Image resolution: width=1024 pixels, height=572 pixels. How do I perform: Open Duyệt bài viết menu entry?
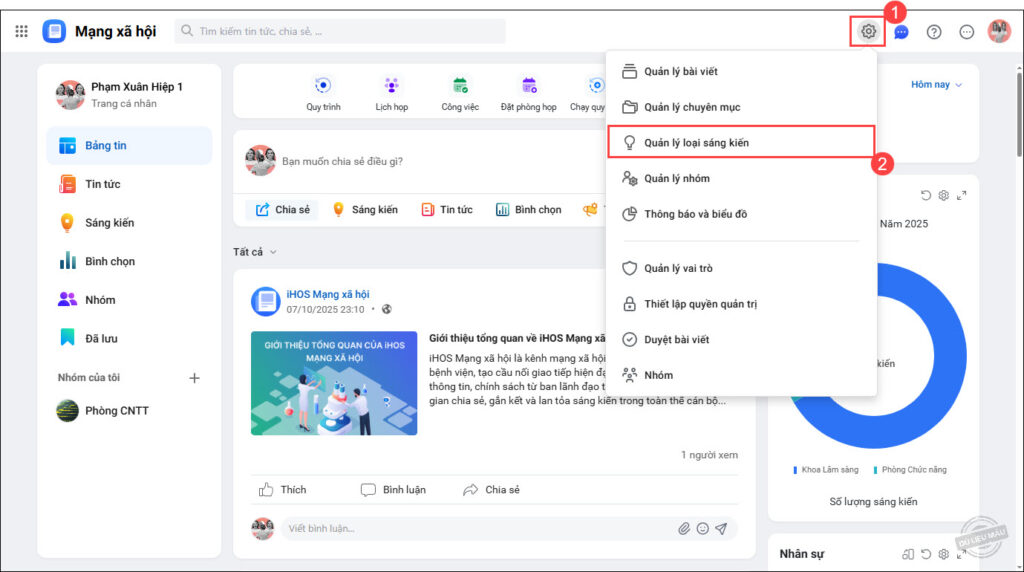(741, 340)
